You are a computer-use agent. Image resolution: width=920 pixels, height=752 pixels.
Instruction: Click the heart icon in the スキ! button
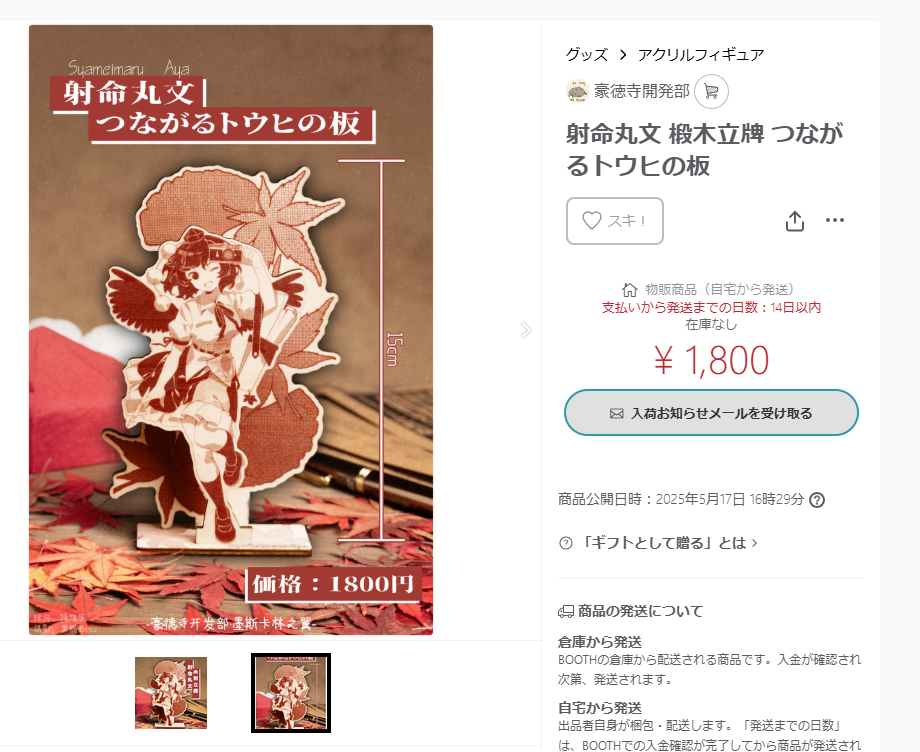[x=591, y=221]
